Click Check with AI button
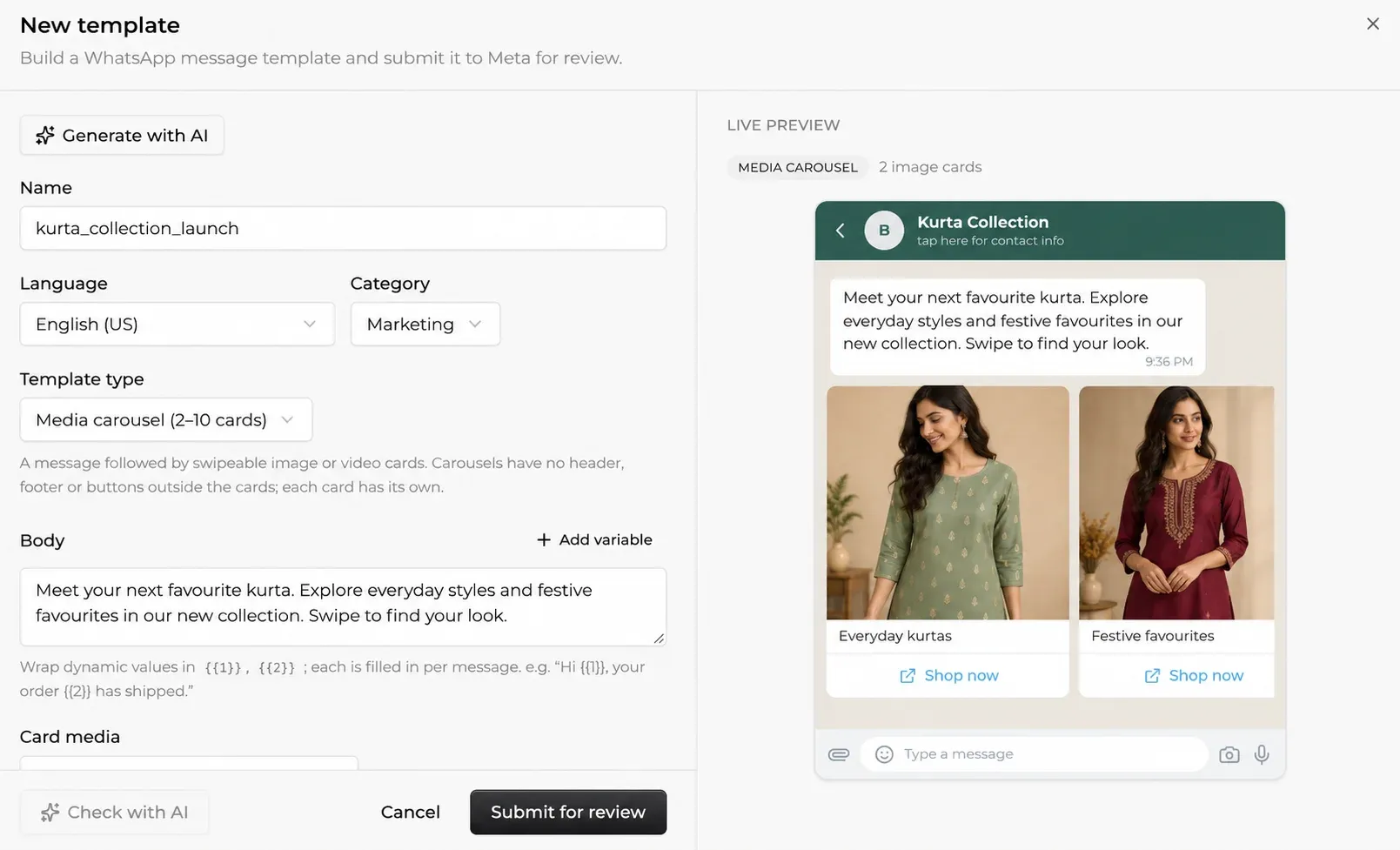This screenshot has width=1400, height=850. click(x=114, y=812)
